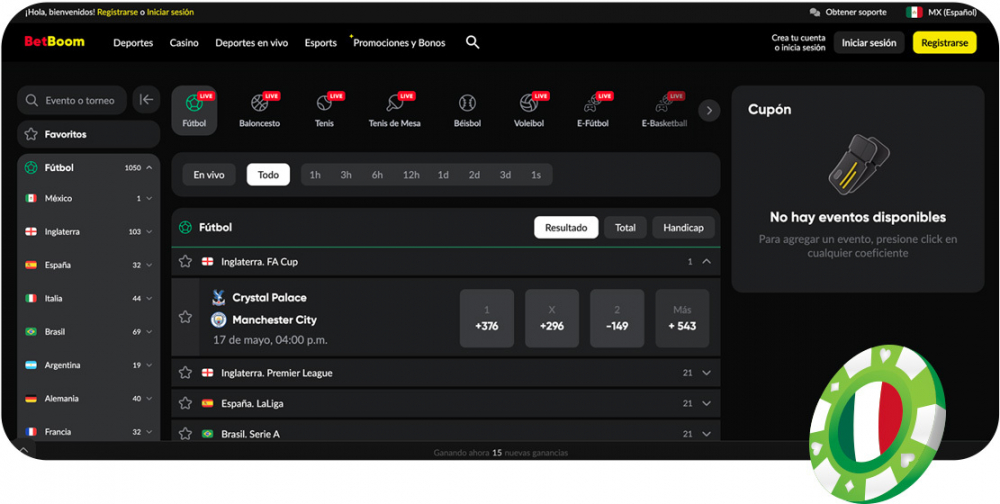Open Esports in the top menu
This screenshot has height=504, width=1000.
pos(321,43)
